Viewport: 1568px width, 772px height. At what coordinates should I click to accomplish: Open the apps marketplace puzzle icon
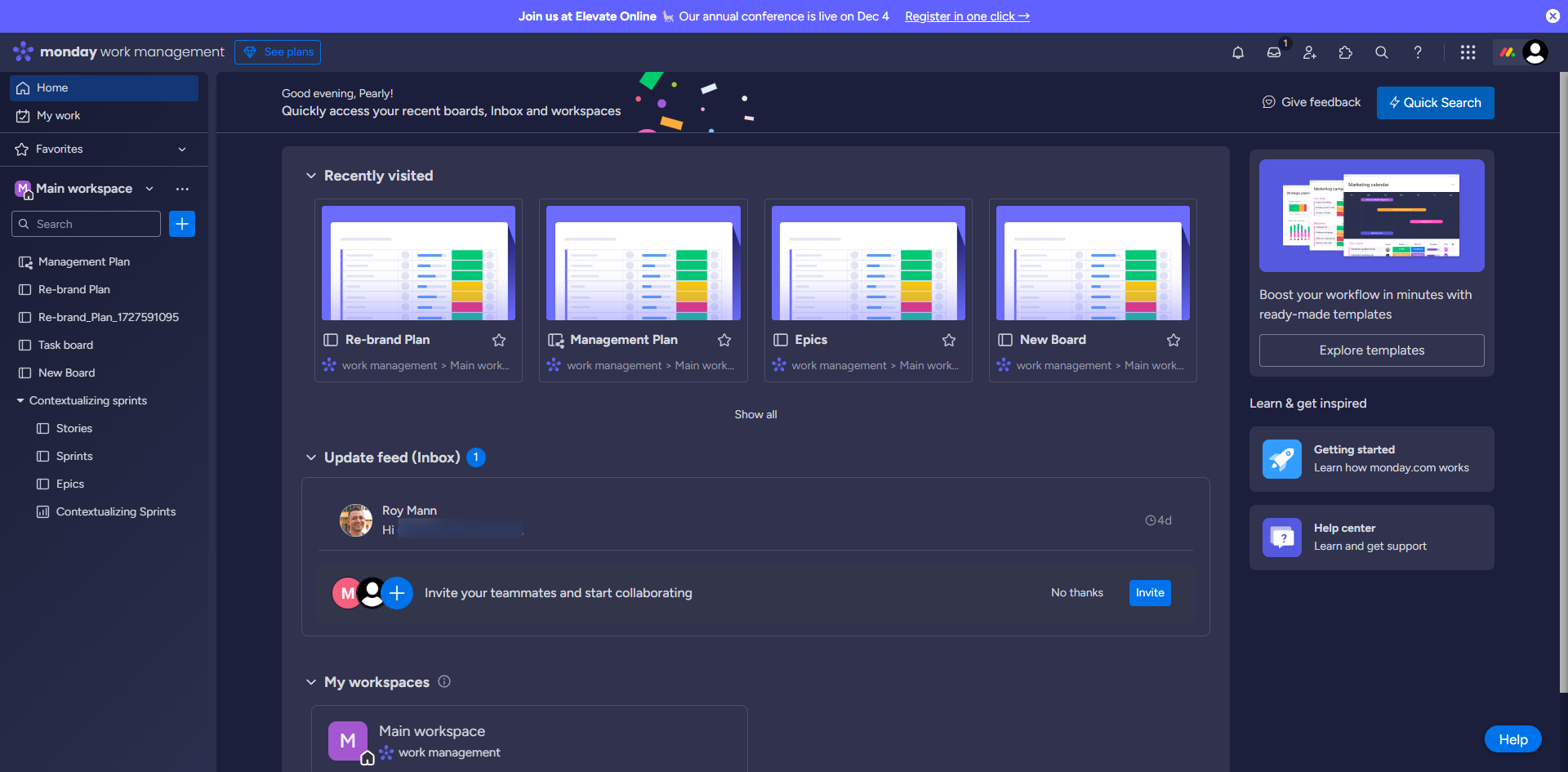1345,52
